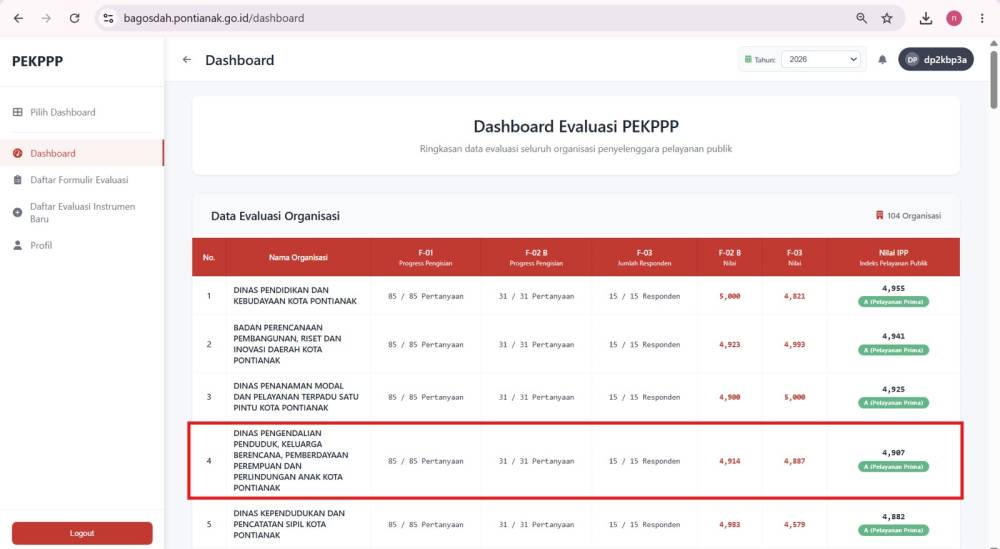Click the PEKPPP logo text
The width and height of the screenshot is (1000, 549).
pyautogui.click(x=38, y=61)
